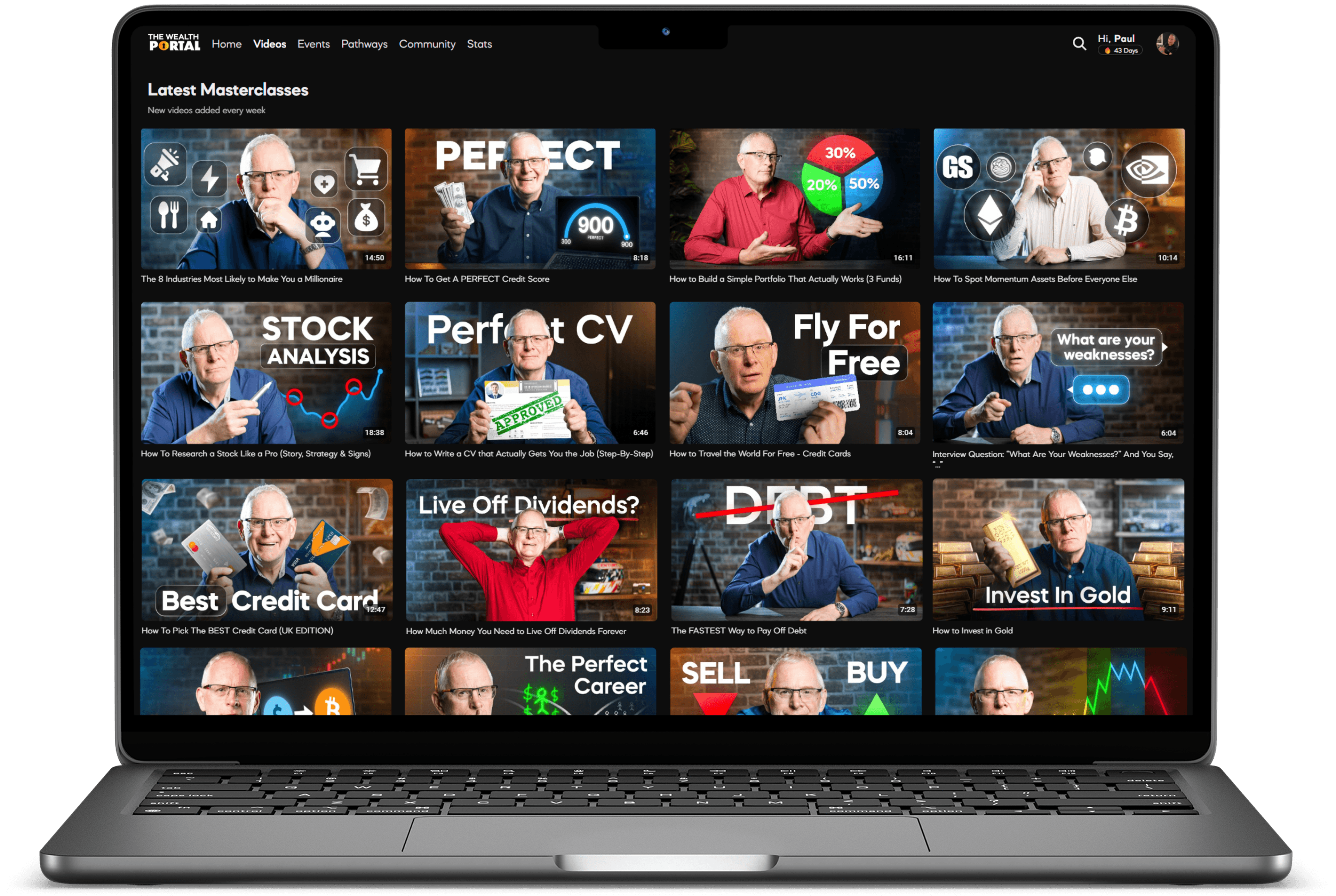Open the Fly For Free thumbnail

(794, 373)
